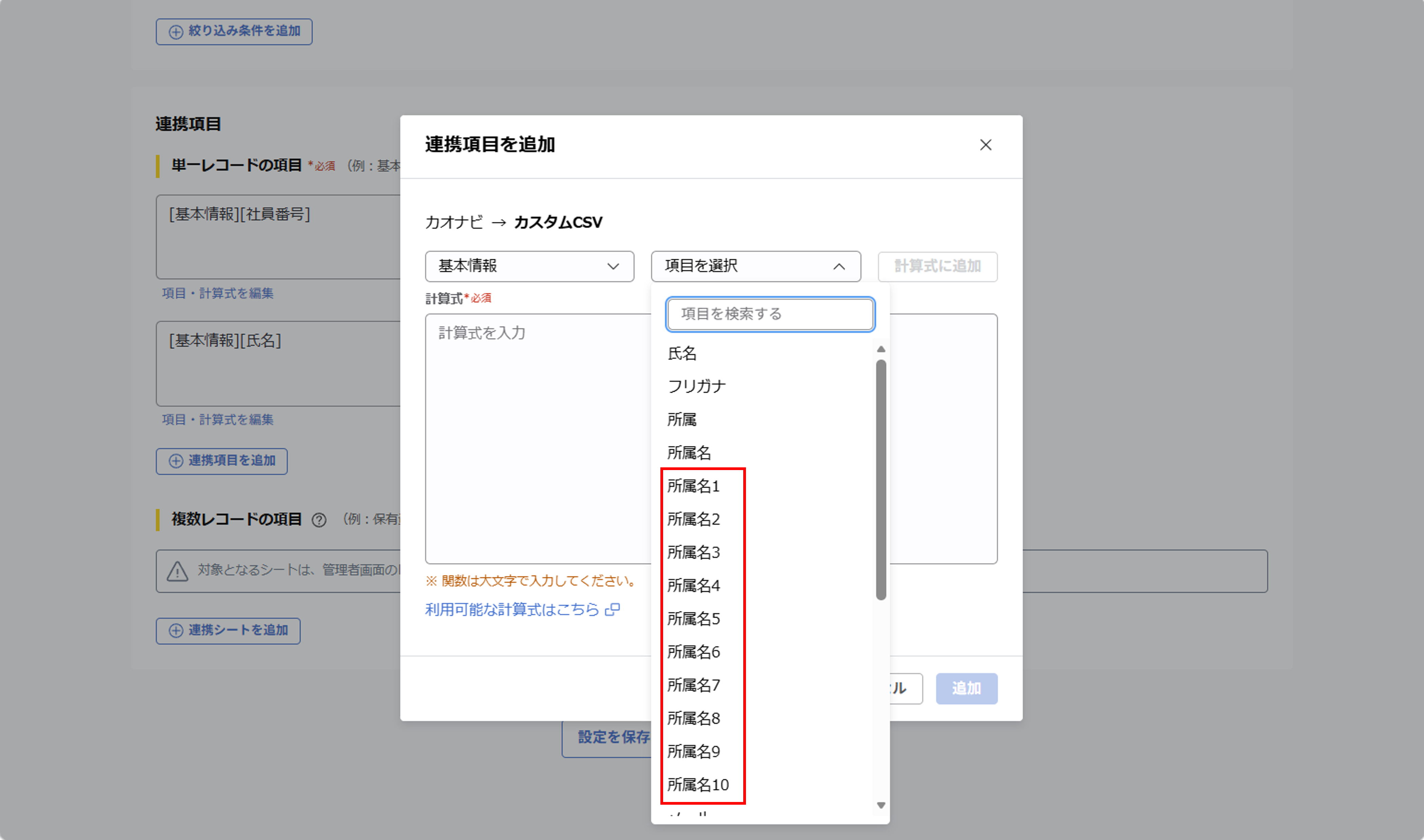Open the 基本情報 sheet dropdown
This screenshot has height=840, width=1424.
coord(529,266)
